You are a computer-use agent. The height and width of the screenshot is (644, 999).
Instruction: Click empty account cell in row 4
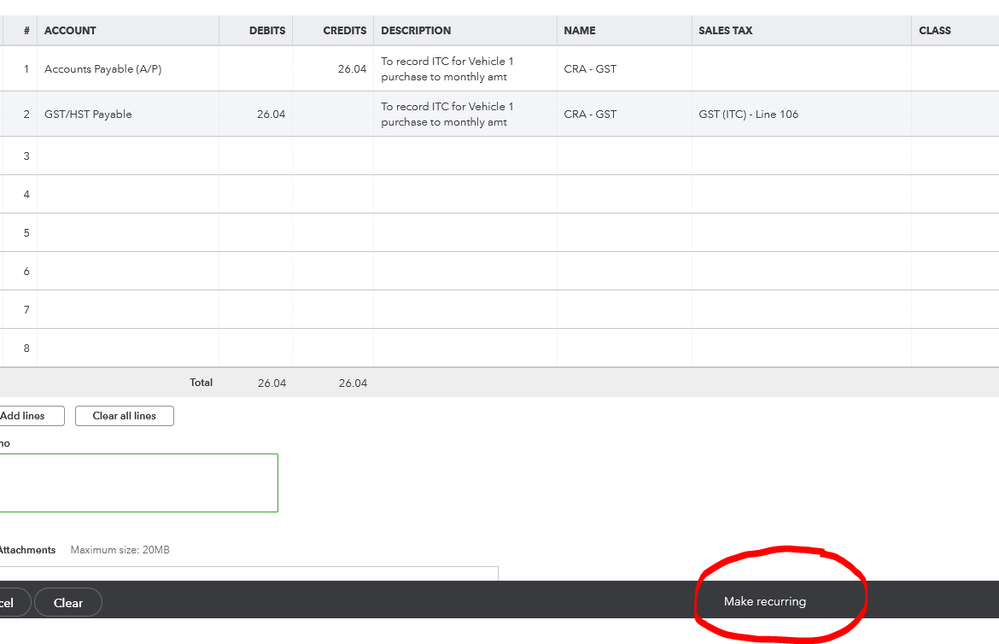(x=128, y=194)
